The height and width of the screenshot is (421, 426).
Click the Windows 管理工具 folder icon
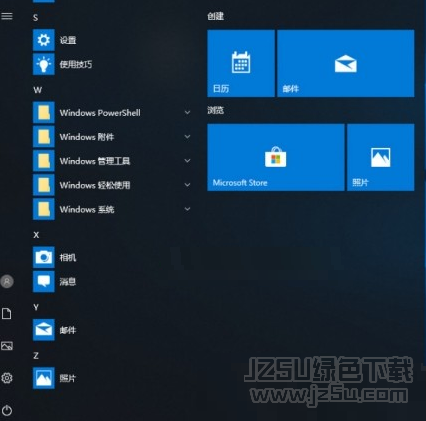click(44, 161)
